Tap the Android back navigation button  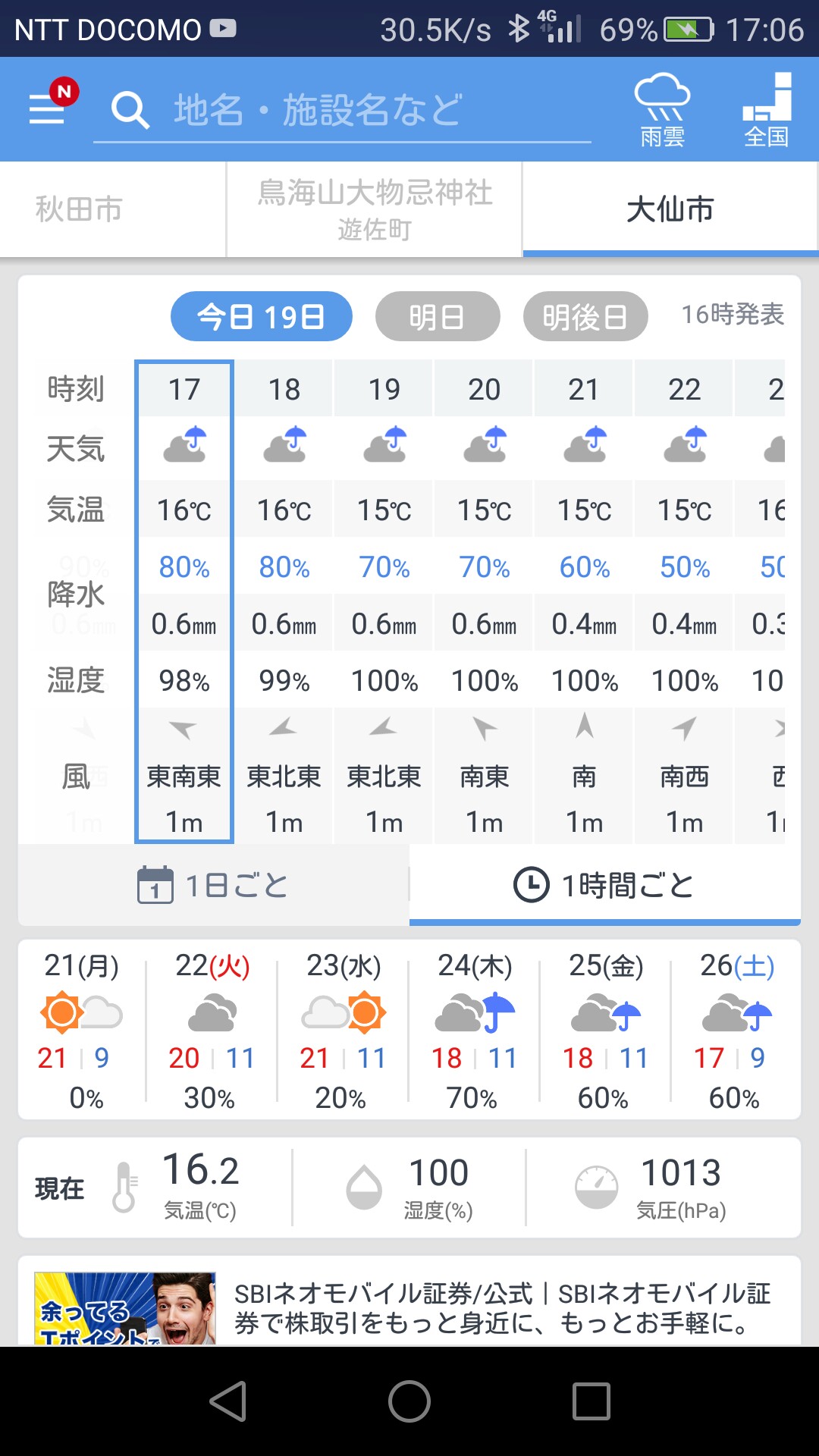pos(228,1401)
